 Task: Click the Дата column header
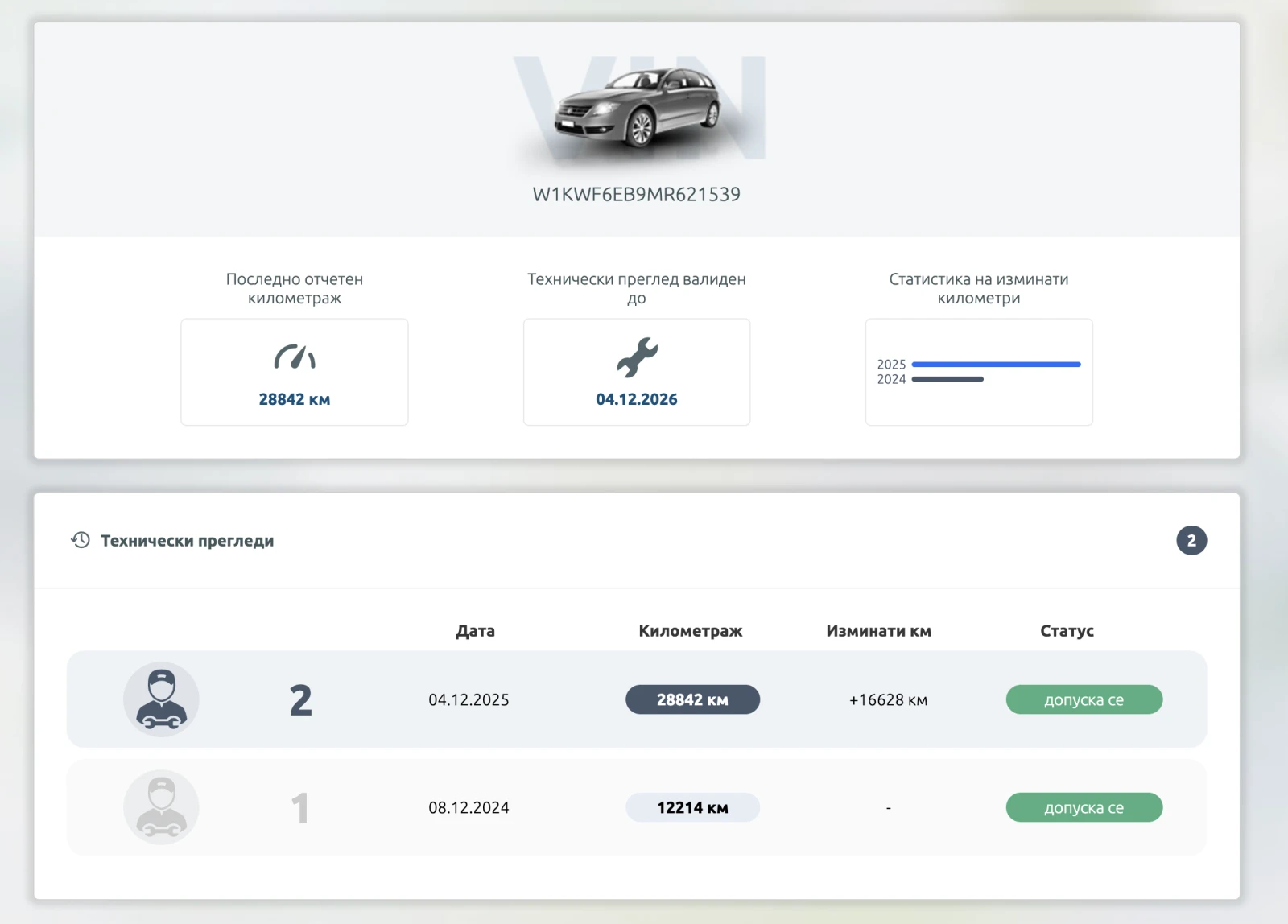coord(475,631)
